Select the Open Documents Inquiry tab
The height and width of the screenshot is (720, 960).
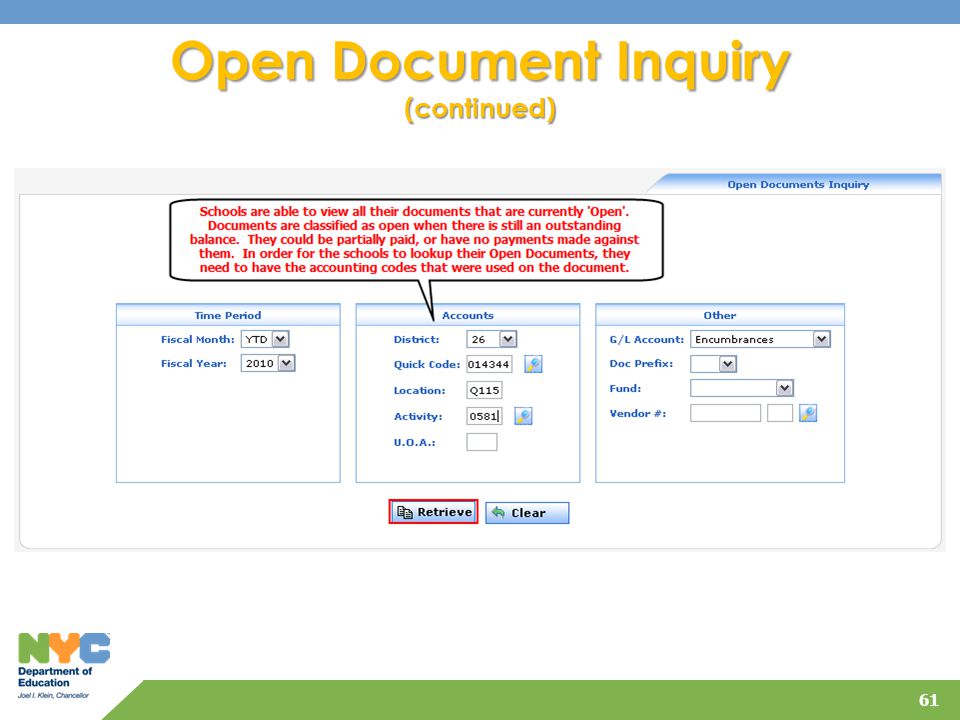pos(798,184)
